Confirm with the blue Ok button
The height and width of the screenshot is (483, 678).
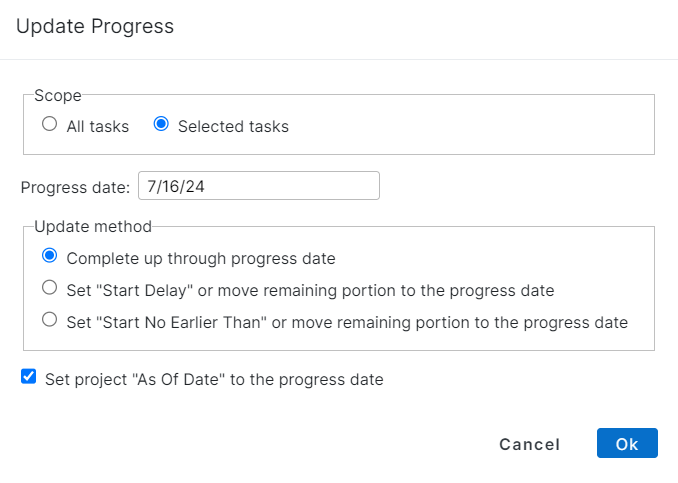click(627, 444)
